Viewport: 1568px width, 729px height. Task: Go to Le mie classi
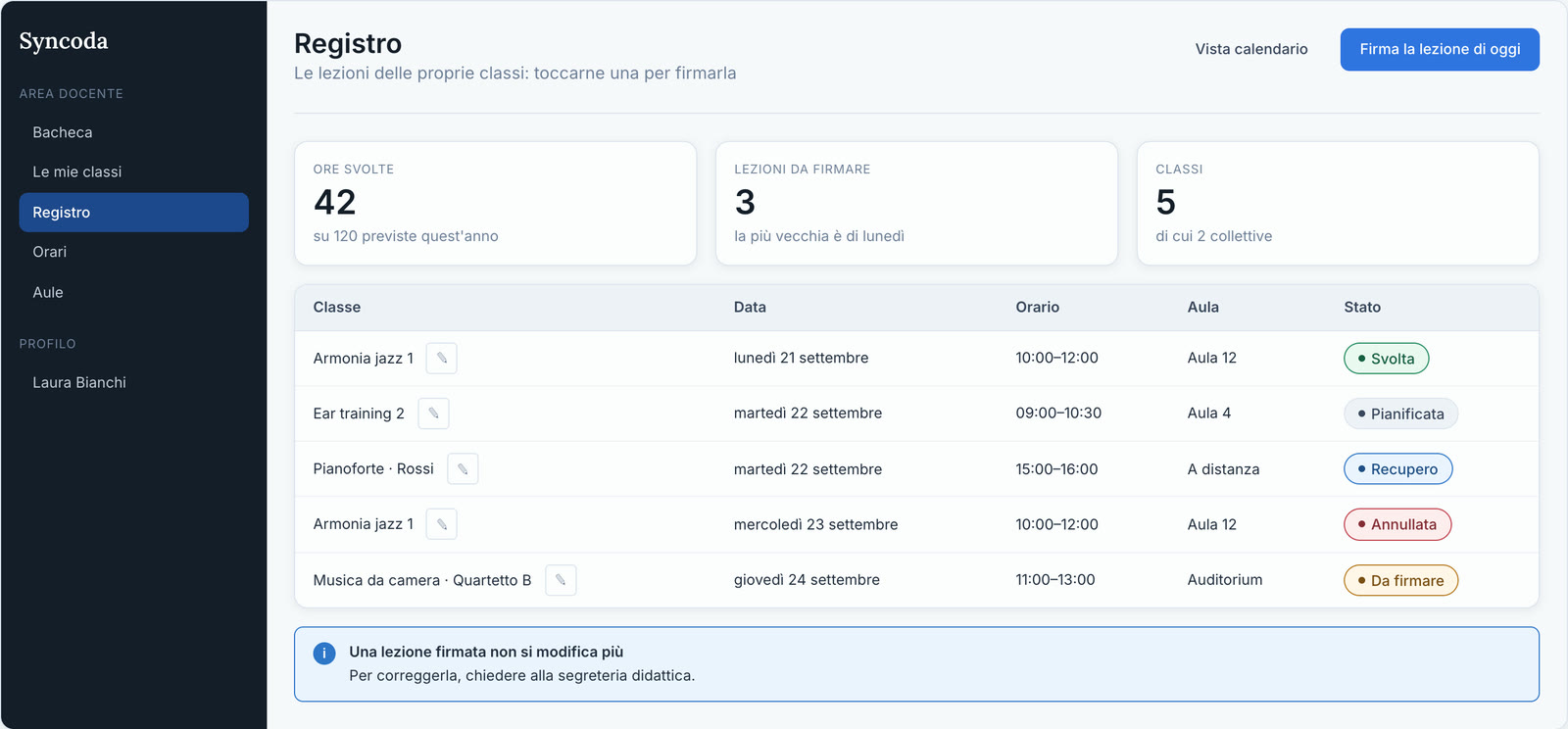point(134,171)
